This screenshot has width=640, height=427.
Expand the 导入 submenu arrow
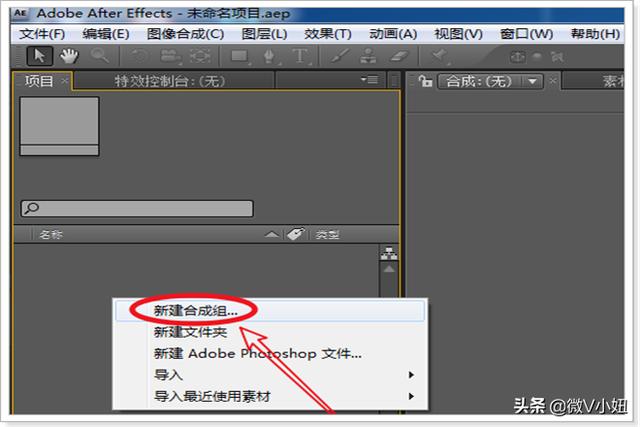tap(410, 375)
